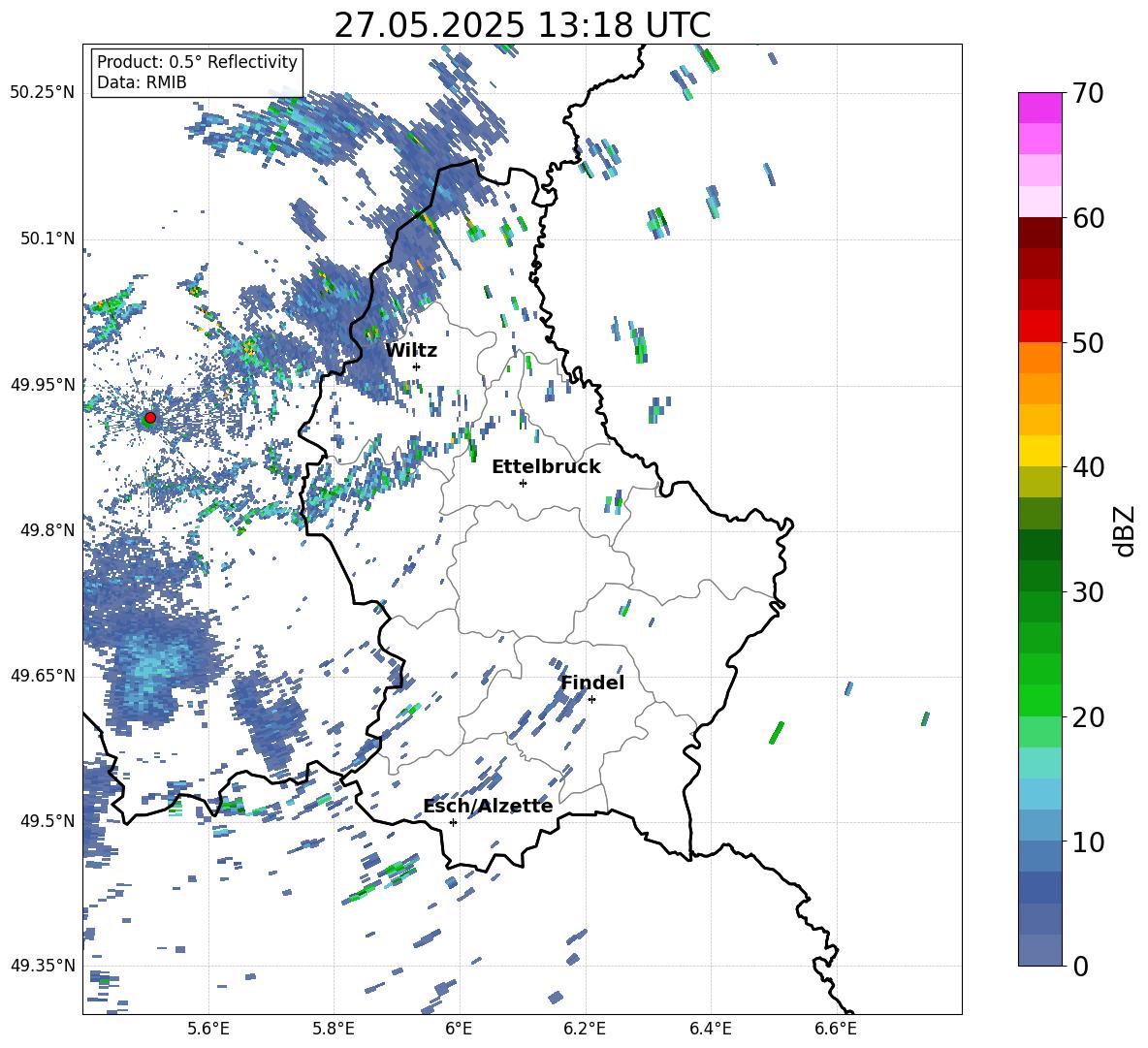The height and width of the screenshot is (1048, 1148).
Task: Click the title 27.05.2025 13:18 UTC
Action: [x=522, y=25]
